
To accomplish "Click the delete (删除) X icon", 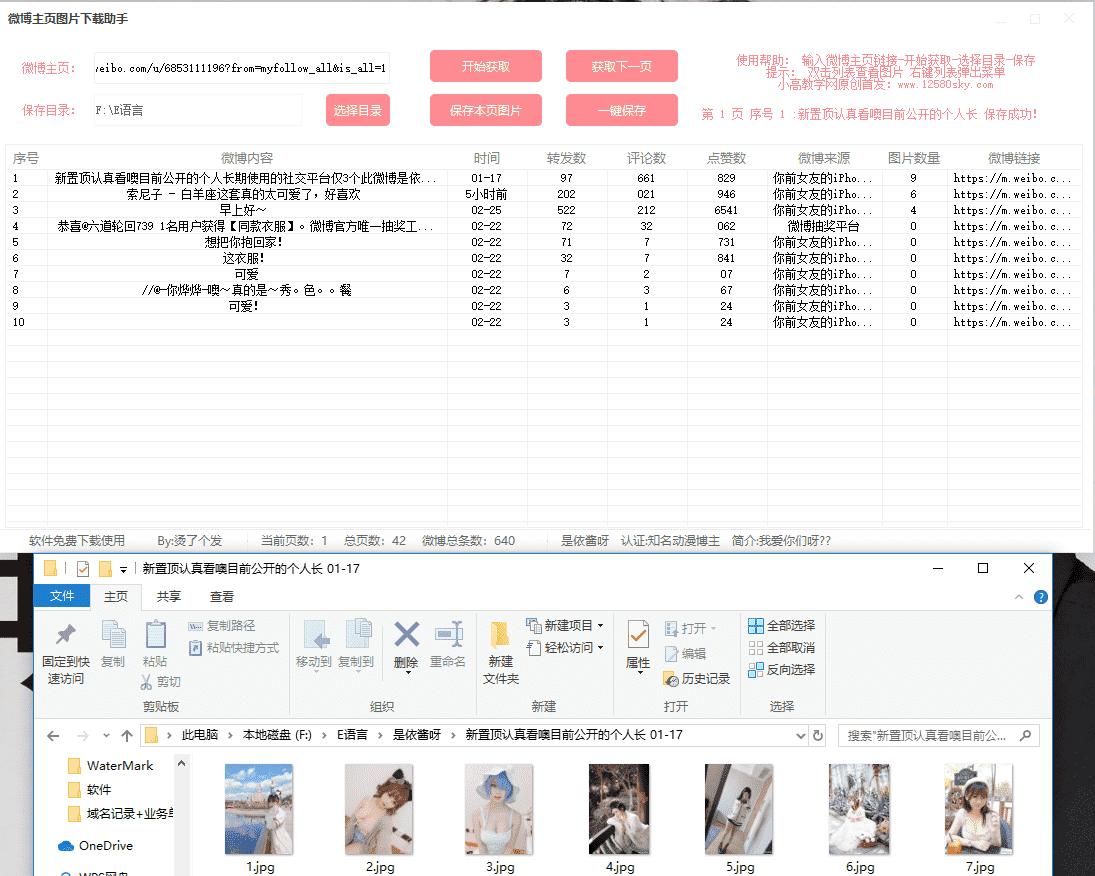I will [406, 635].
